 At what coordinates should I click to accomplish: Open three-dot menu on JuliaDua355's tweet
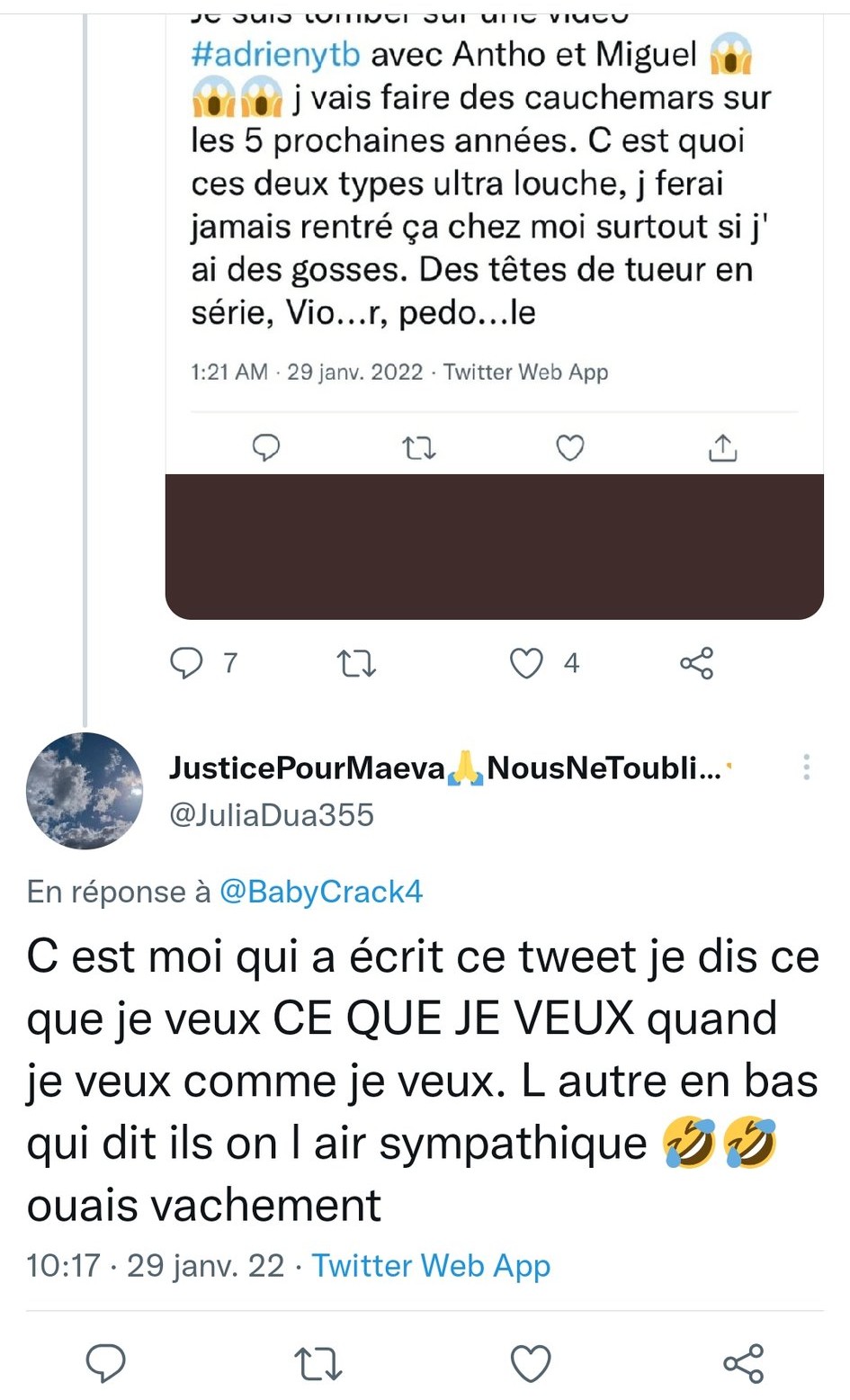807,767
